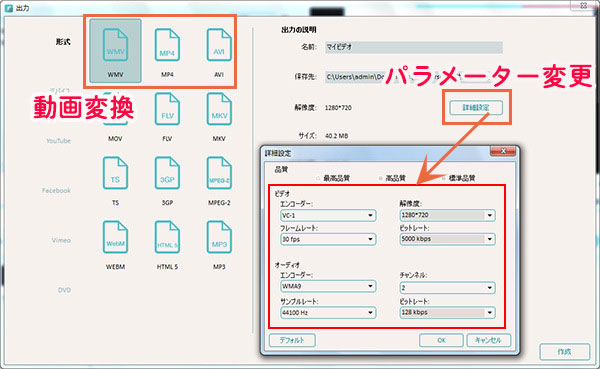
Task: Switch to the DVD output tab
Action: [64, 290]
